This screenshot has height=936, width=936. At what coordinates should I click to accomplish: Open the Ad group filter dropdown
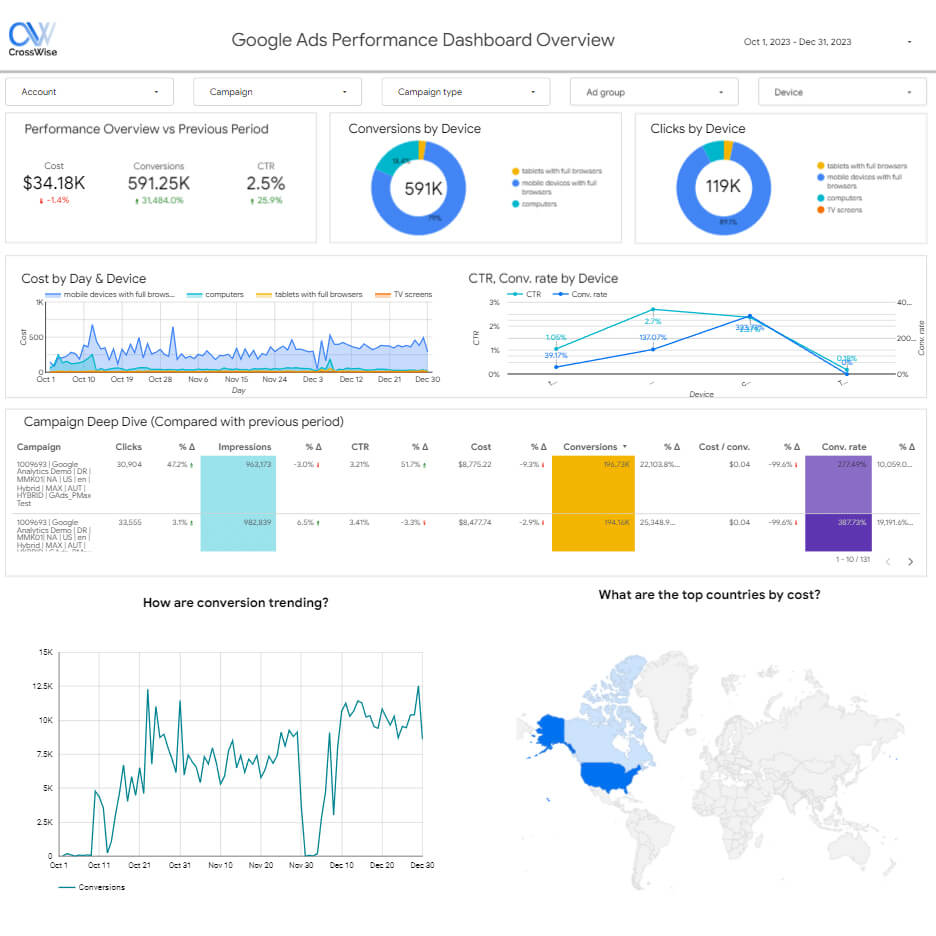(x=653, y=92)
